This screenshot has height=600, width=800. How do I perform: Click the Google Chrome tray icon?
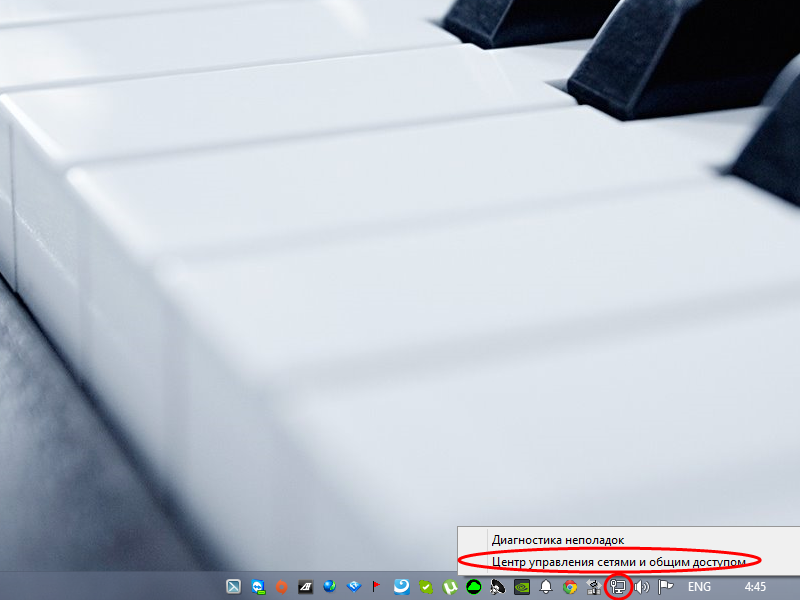(570, 587)
